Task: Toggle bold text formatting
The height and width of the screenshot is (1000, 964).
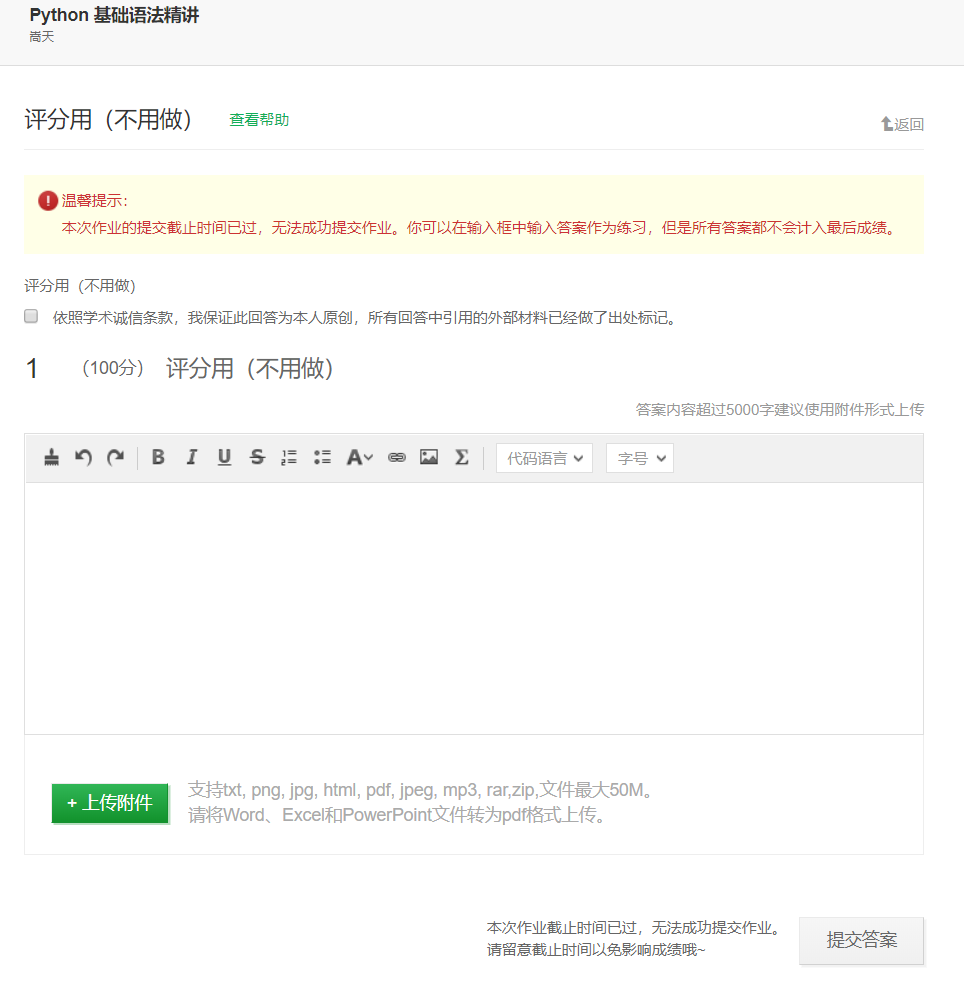Action: [x=158, y=458]
